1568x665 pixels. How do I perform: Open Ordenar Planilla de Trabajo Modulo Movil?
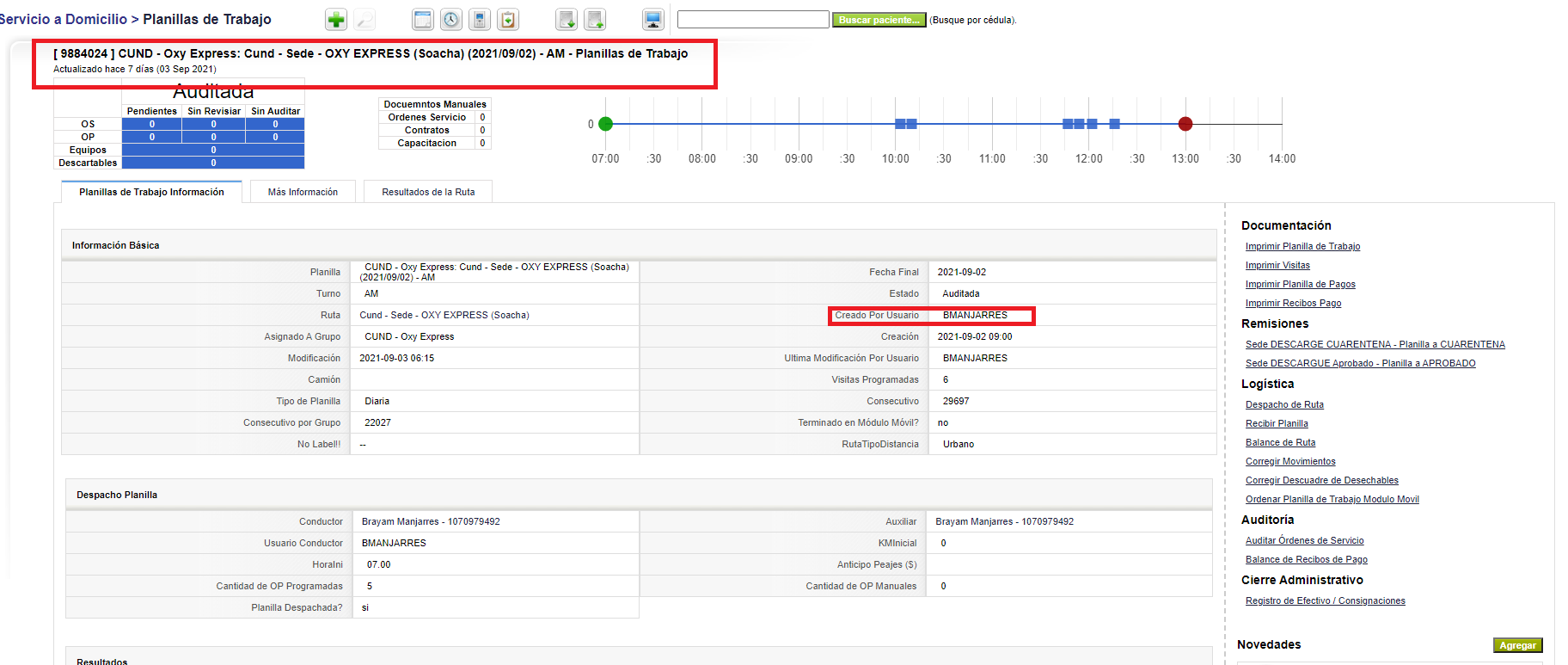[1332, 499]
